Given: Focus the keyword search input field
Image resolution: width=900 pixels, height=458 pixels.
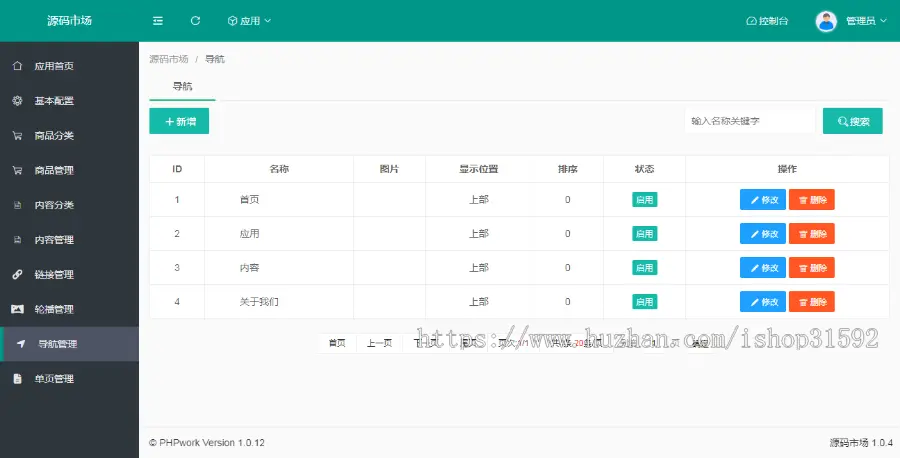Looking at the screenshot, I should click(x=748, y=121).
